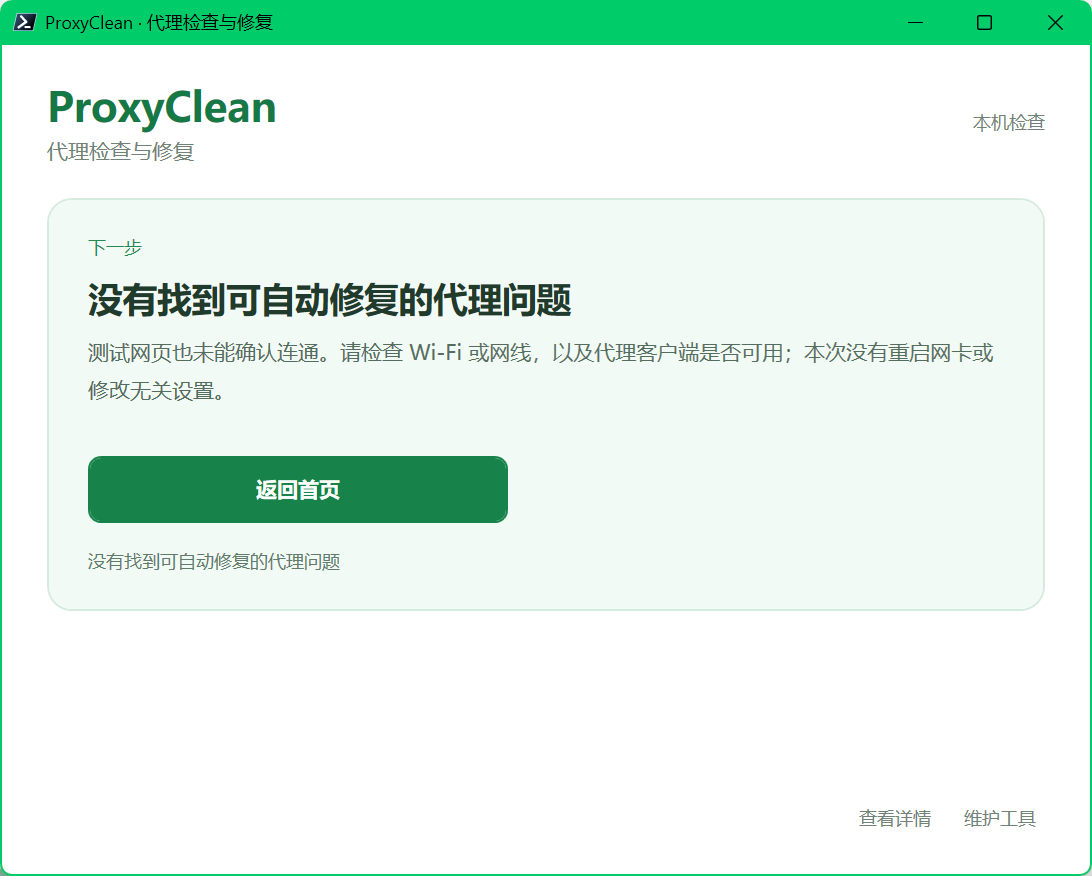This screenshot has height=876, width=1092.
Task: Click the PowerShell icon in title bar
Action: [x=24, y=22]
